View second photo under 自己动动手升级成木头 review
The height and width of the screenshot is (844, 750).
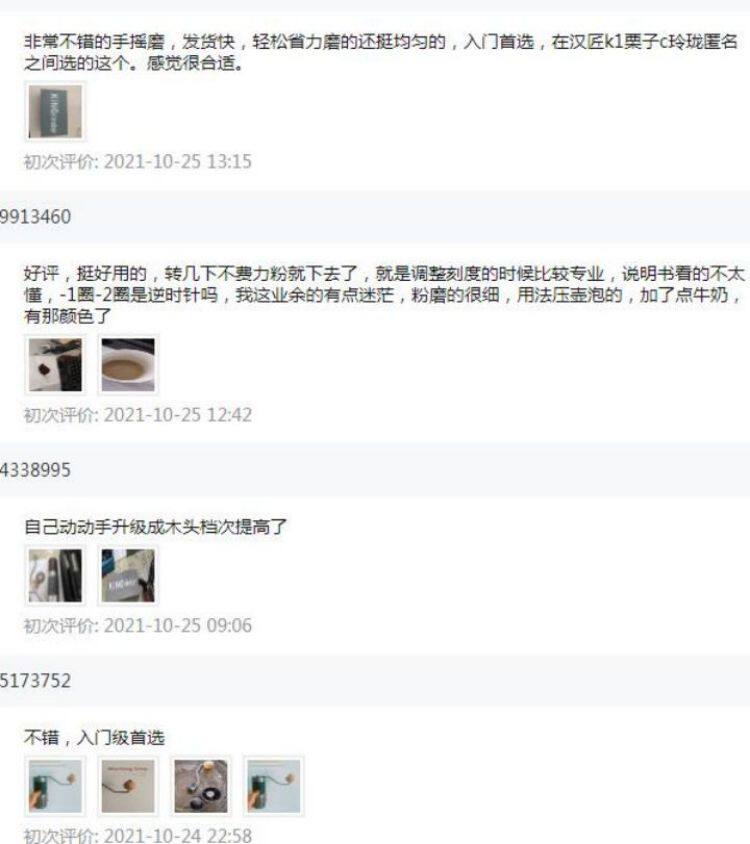[128, 575]
